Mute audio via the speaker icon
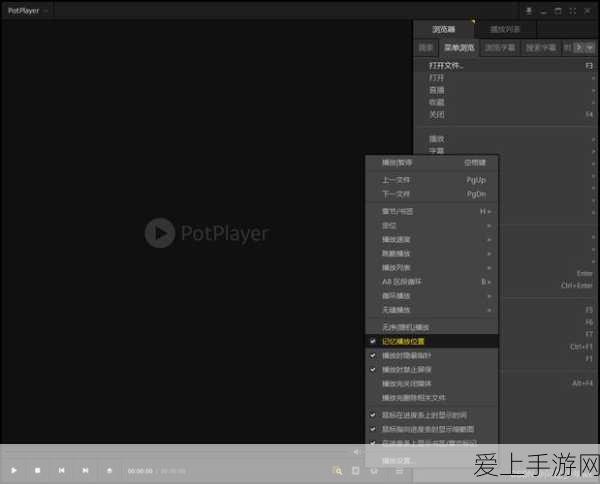Image resolution: width=600 pixels, height=484 pixels. (357, 452)
